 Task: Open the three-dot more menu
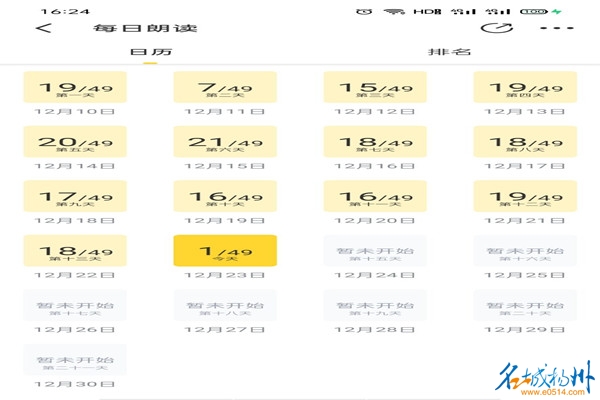click(x=557, y=28)
